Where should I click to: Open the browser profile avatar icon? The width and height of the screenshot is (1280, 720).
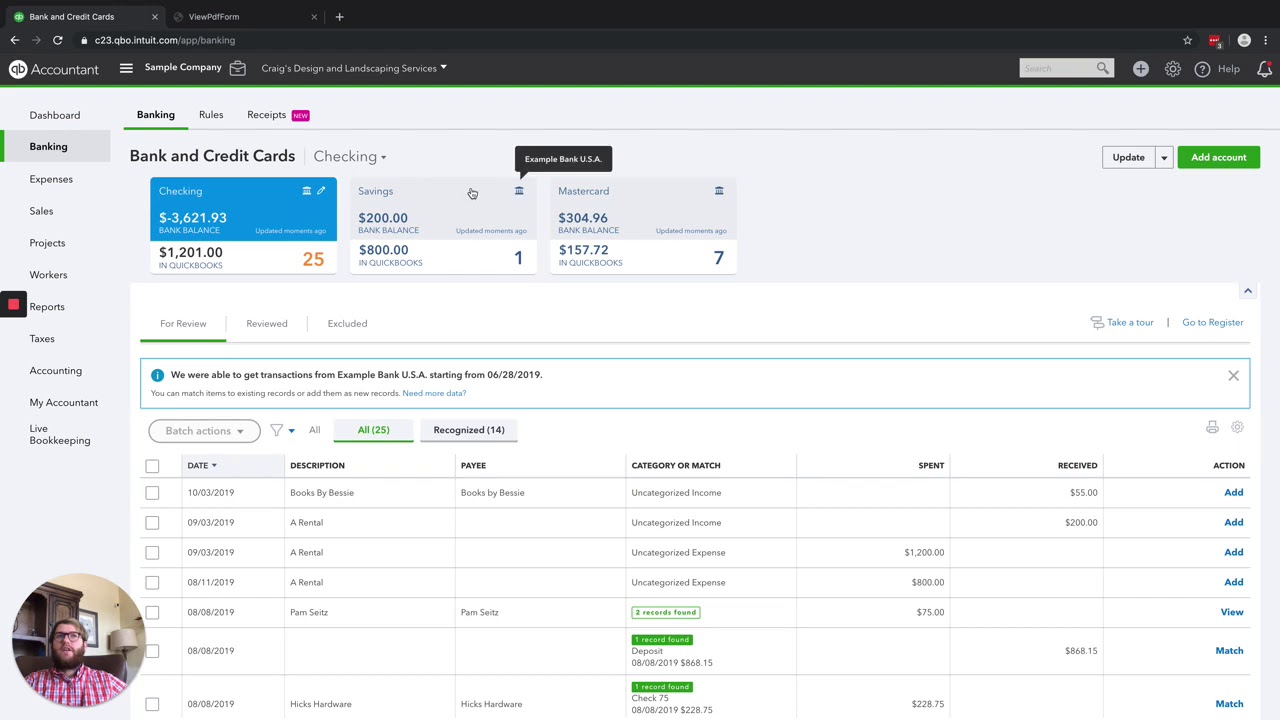[1244, 40]
